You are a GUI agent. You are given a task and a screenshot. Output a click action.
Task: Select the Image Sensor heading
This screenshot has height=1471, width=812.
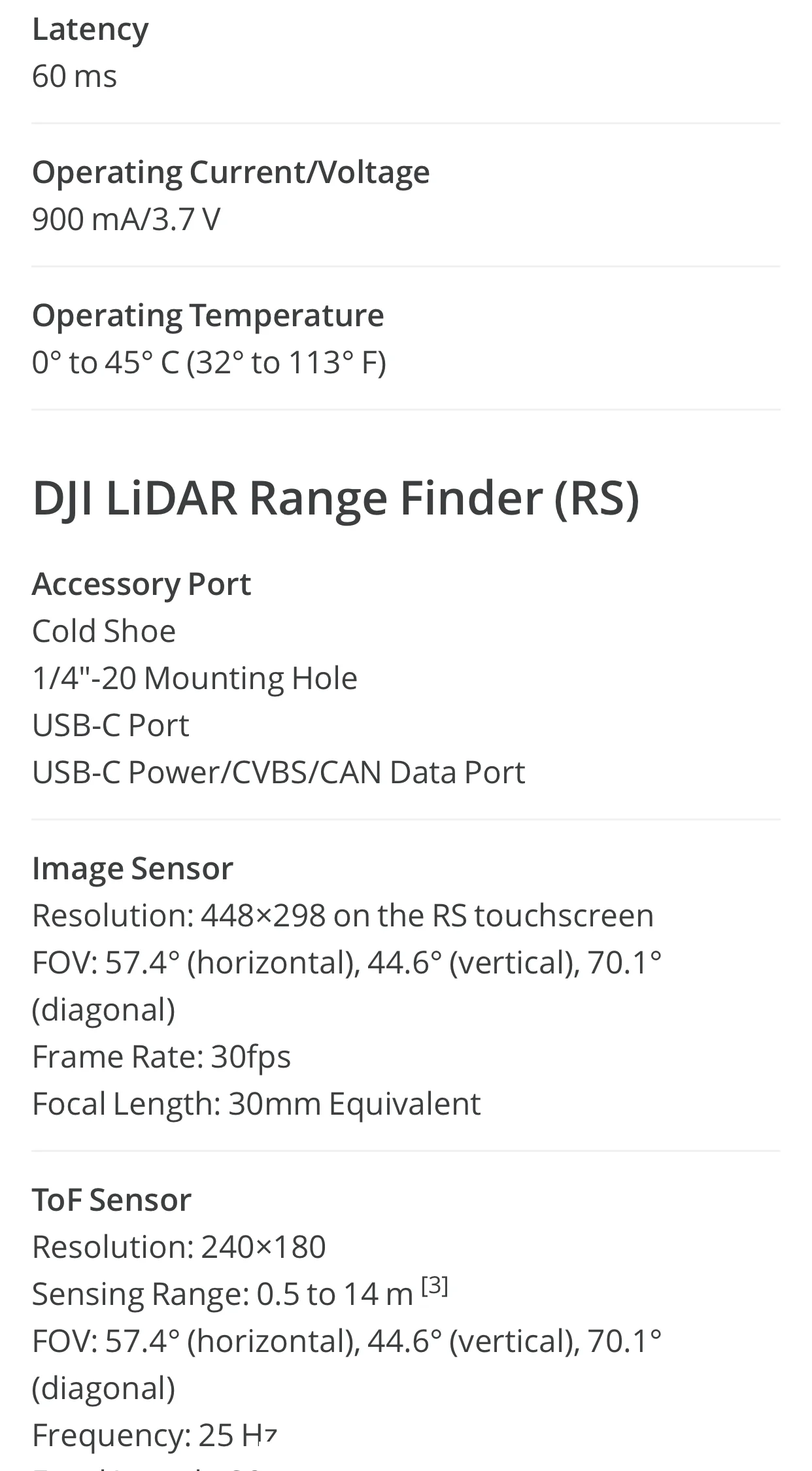click(x=133, y=869)
